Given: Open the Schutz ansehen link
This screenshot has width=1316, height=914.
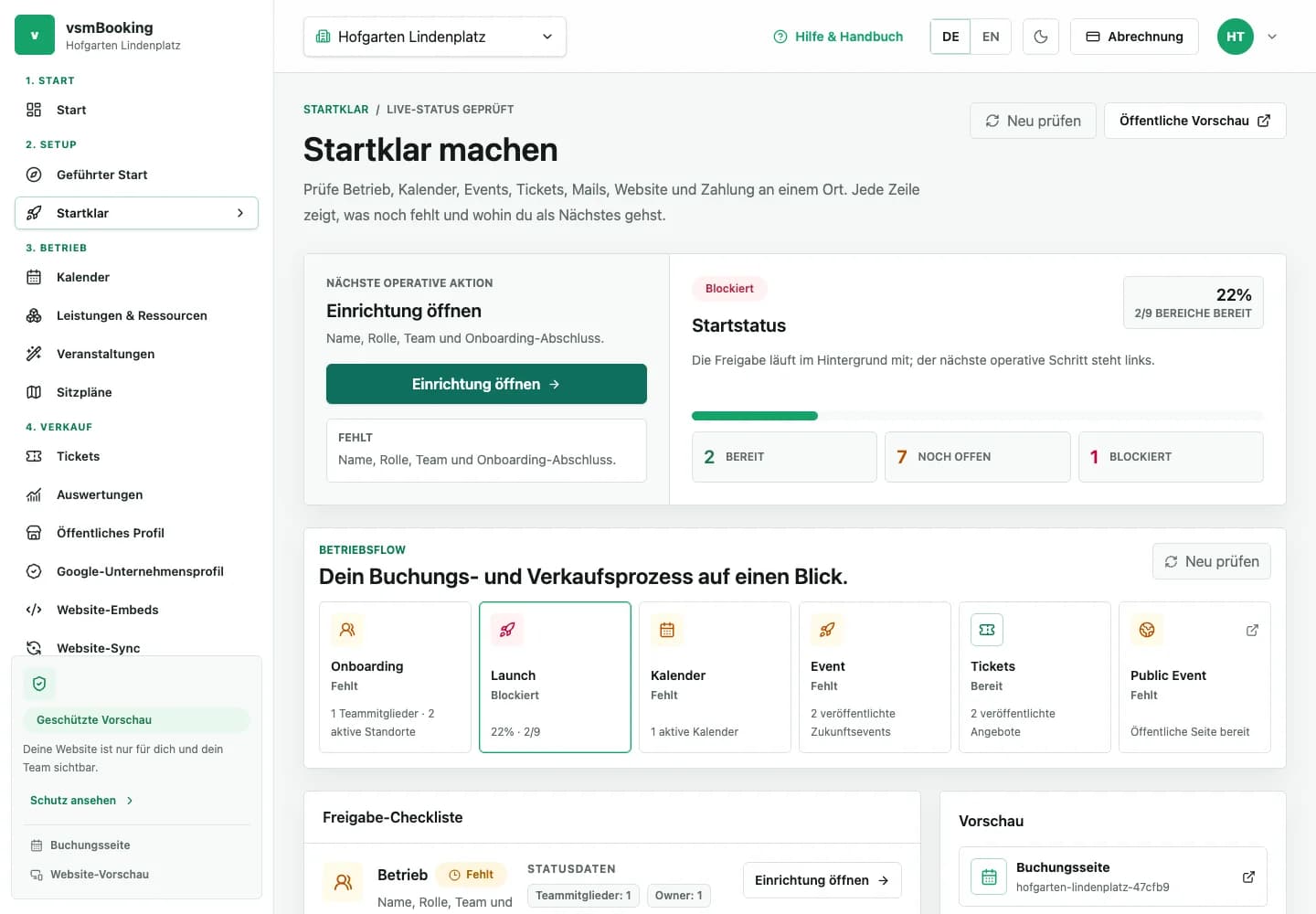Looking at the screenshot, I should [82, 801].
